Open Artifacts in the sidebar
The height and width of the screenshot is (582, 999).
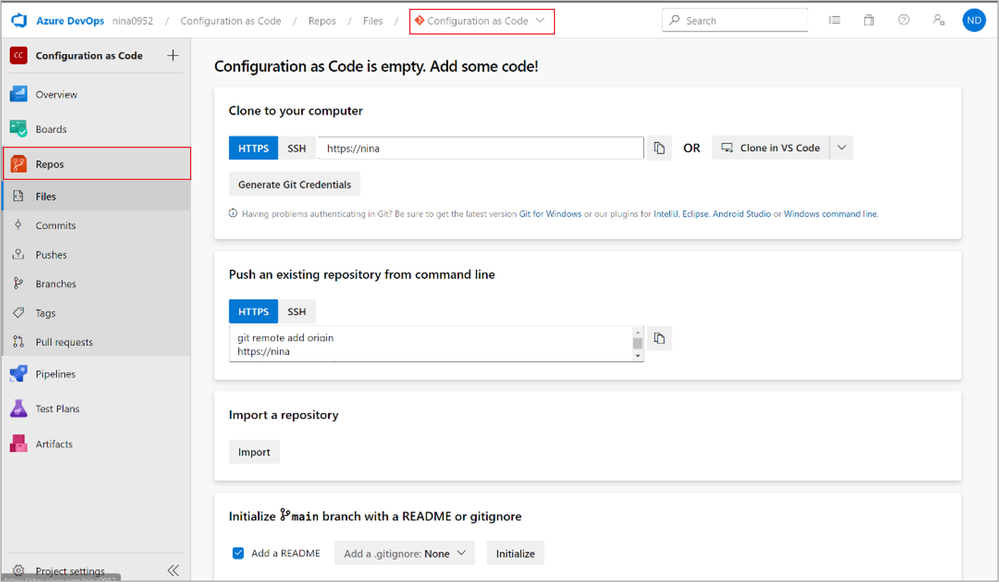click(x=96, y=444)
